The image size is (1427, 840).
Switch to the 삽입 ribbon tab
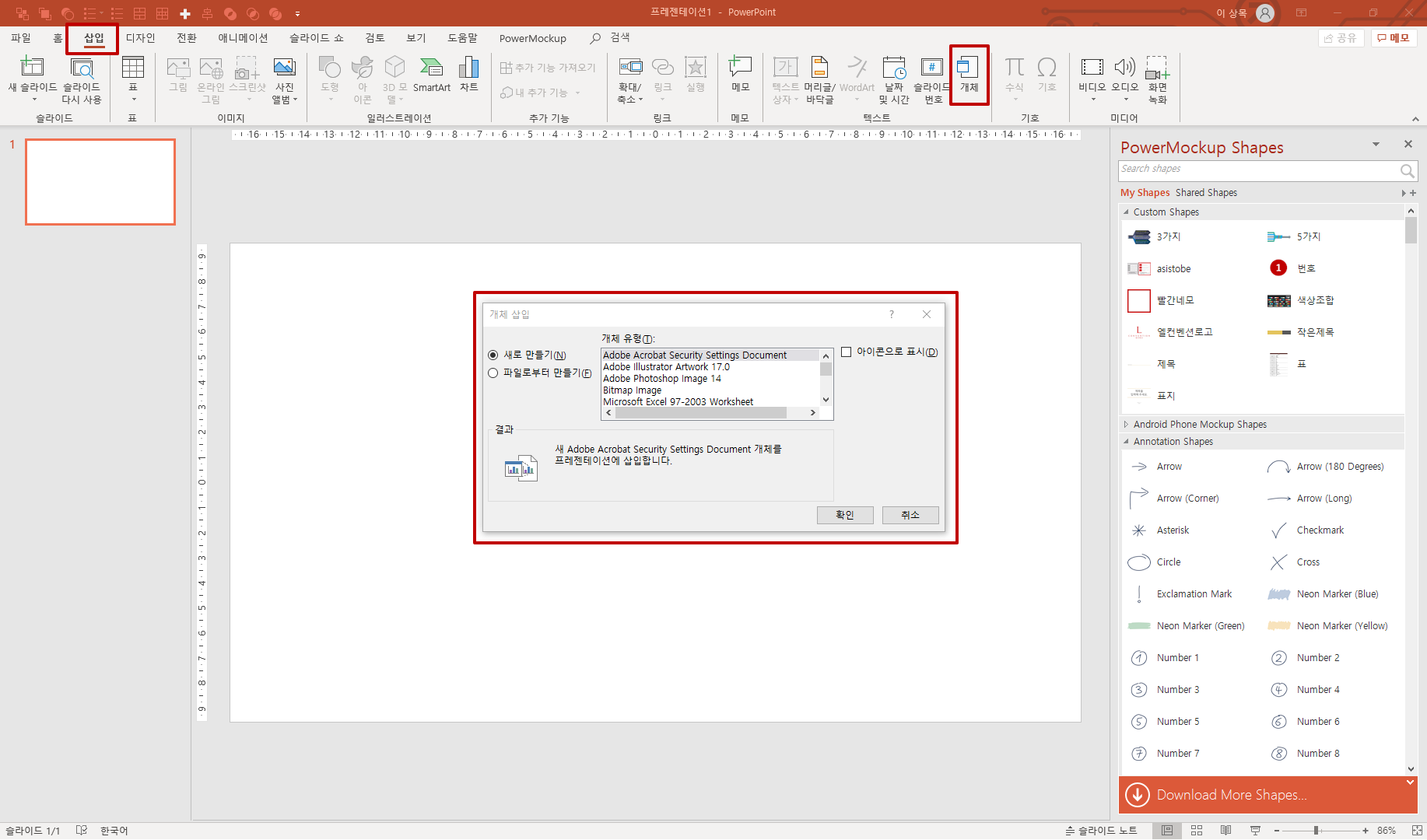[x=94, y=38]
